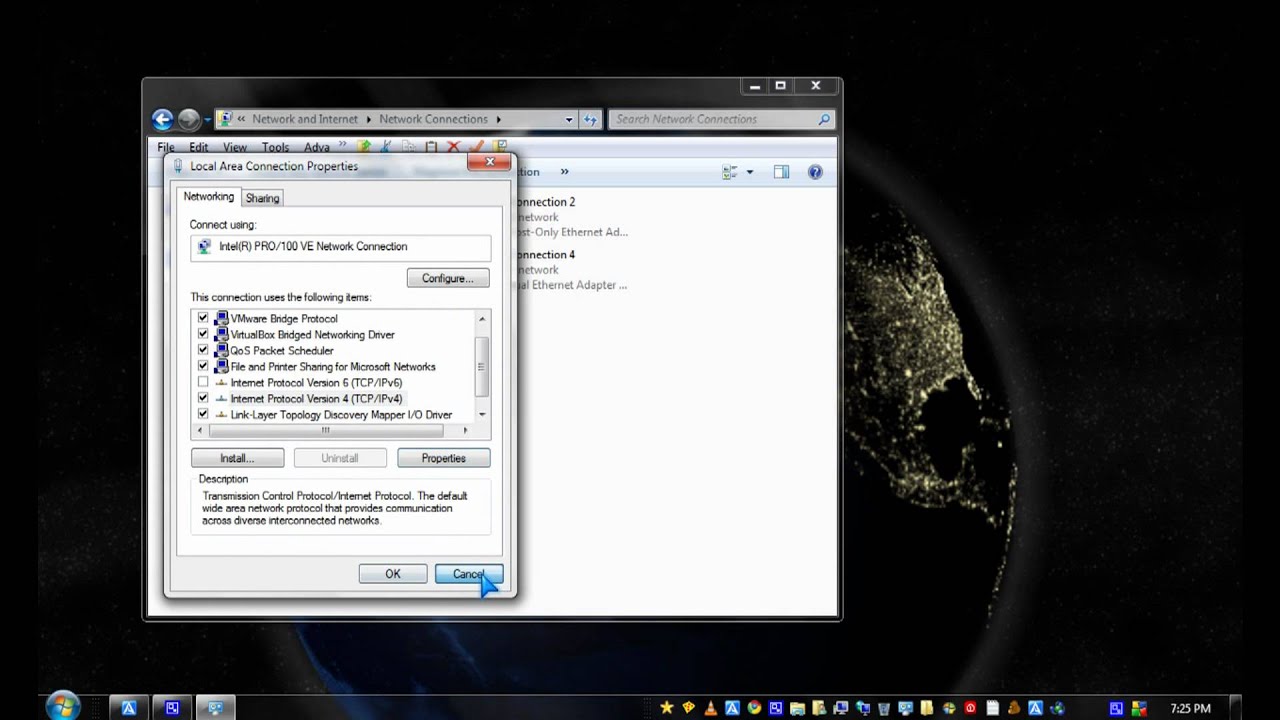1280x720 pixels.
Task: Open Help via the blue question mark
Action: pyautogui.click(x=815, y=172)
